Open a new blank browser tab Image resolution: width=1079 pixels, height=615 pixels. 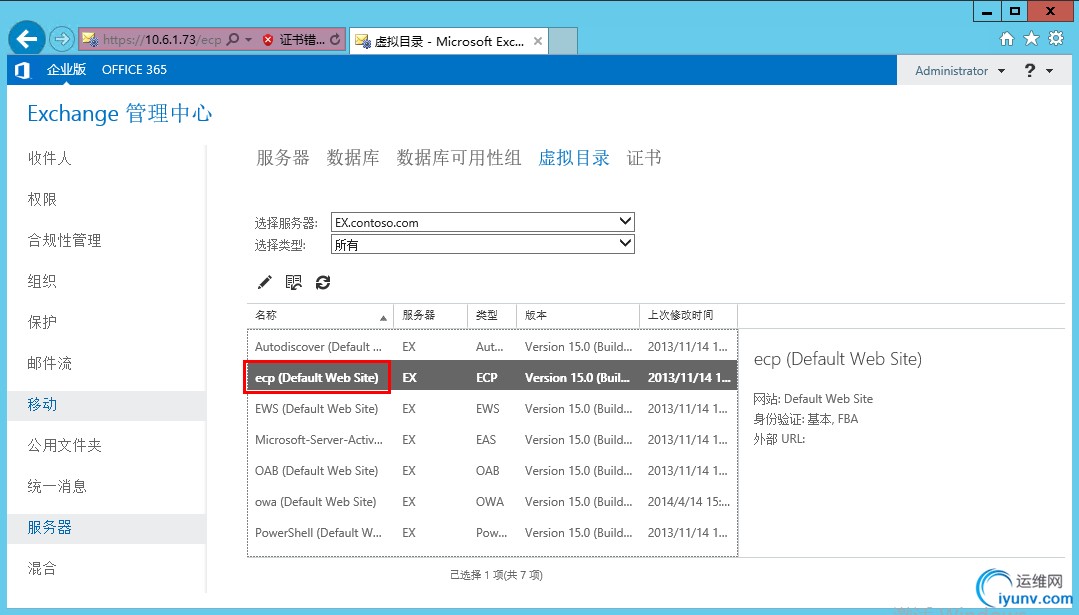[563, 41]
